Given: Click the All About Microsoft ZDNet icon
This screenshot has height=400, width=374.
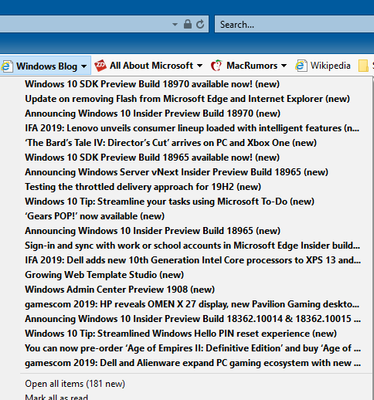Looking at the screenshot, I should [x=100, y=66].
